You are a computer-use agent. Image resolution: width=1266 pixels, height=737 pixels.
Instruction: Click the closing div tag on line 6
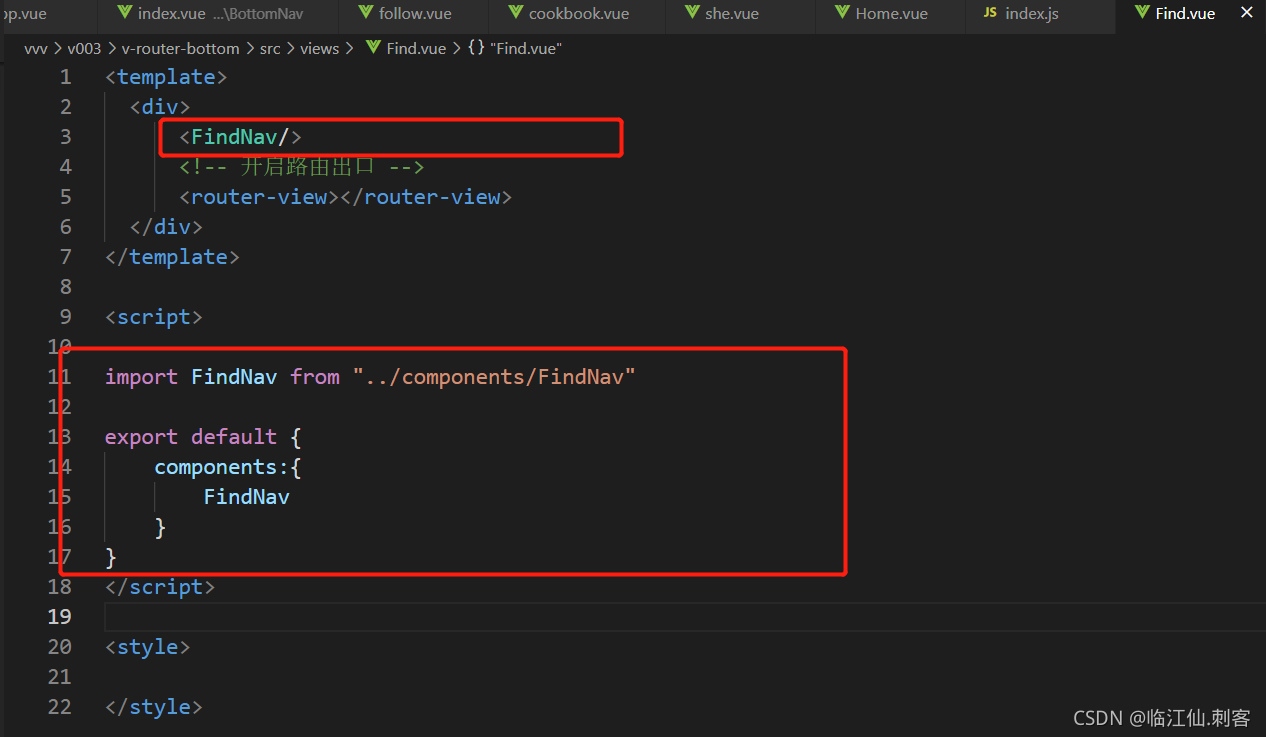tap(166, 227)
